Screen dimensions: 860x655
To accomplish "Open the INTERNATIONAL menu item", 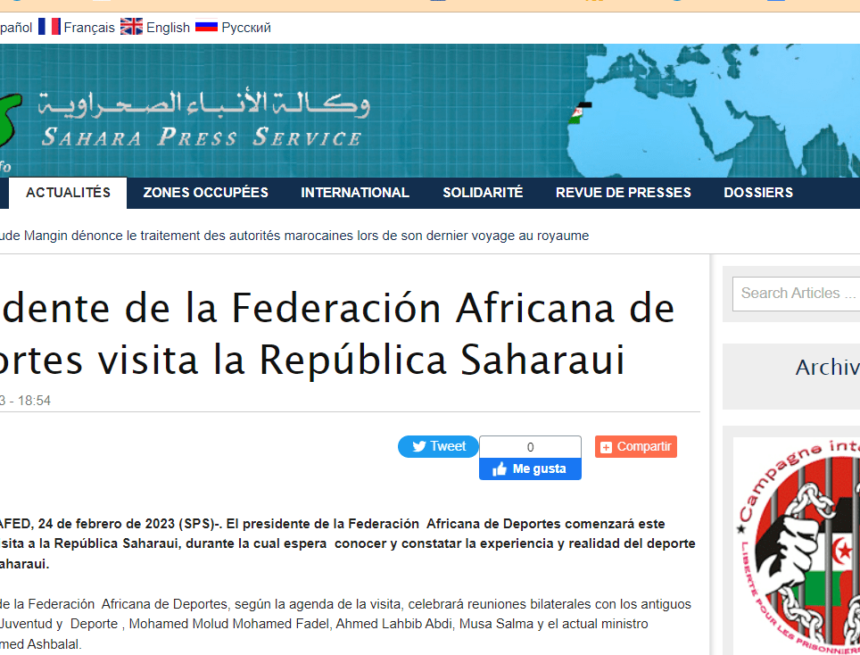I will tap(353, 193).
